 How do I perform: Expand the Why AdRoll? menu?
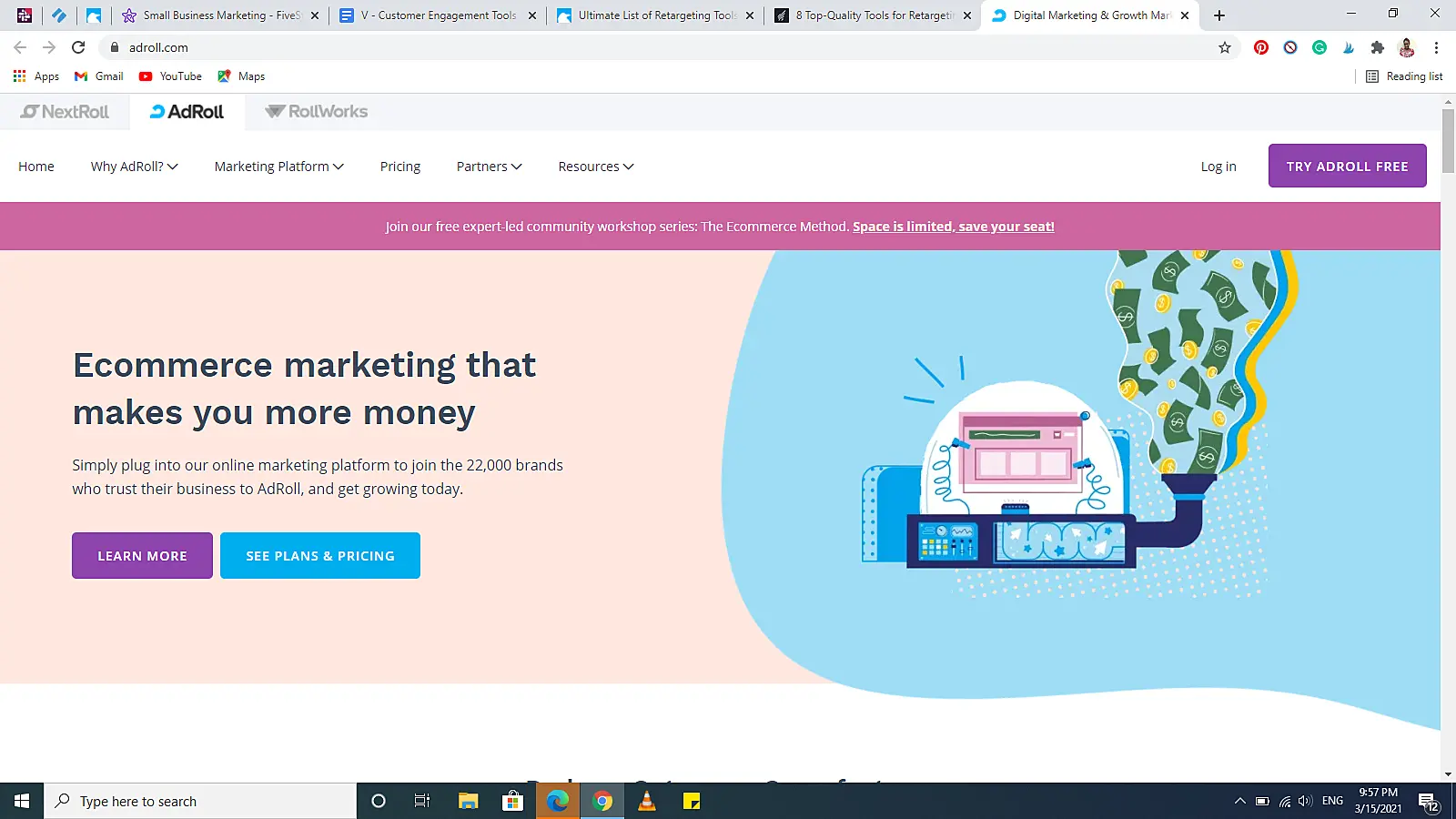click(x=134, y=166)
